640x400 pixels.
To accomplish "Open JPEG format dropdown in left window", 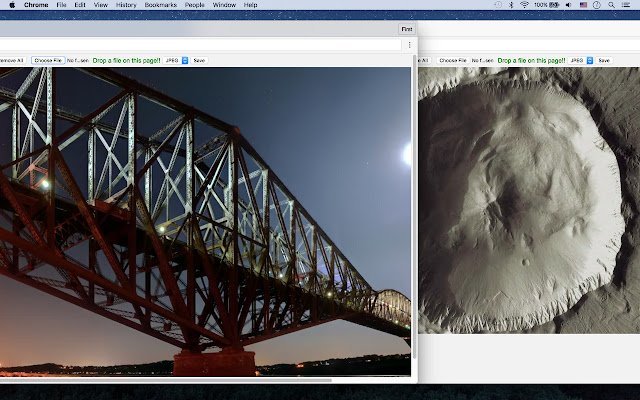I will [176, 60].
